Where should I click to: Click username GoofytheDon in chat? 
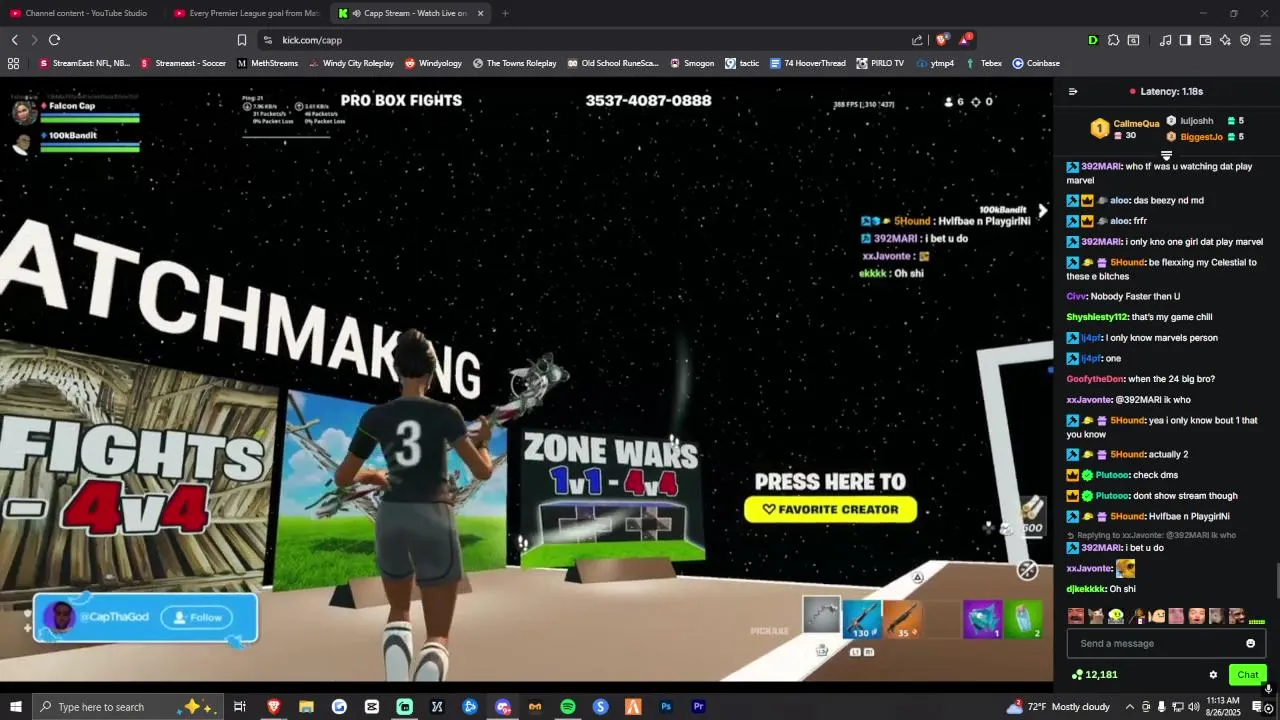(x=1095, y=379)
